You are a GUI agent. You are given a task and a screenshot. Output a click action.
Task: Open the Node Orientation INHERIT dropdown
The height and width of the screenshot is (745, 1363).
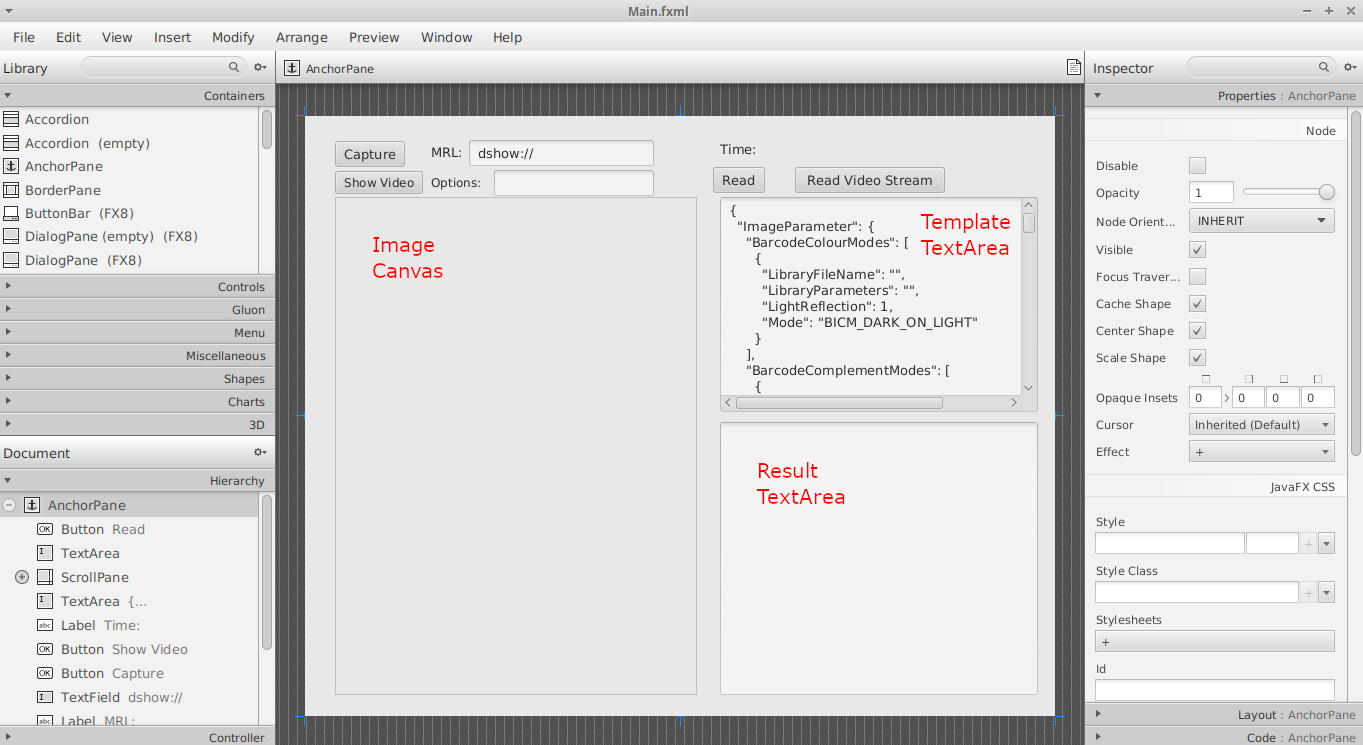pos(1261,220)
